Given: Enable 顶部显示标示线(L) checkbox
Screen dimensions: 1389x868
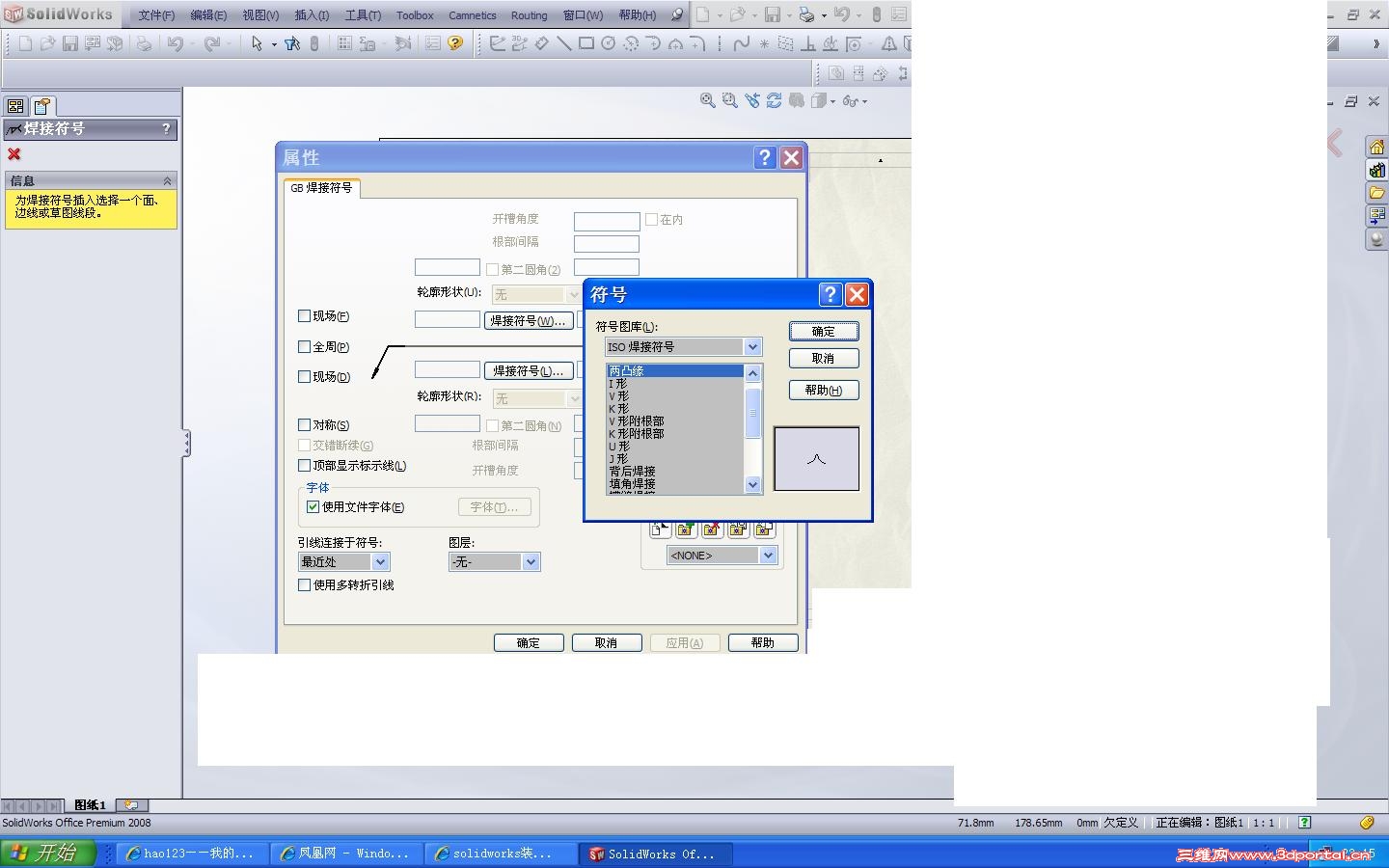Looking at the screenshot, I should tap(304, 466).
